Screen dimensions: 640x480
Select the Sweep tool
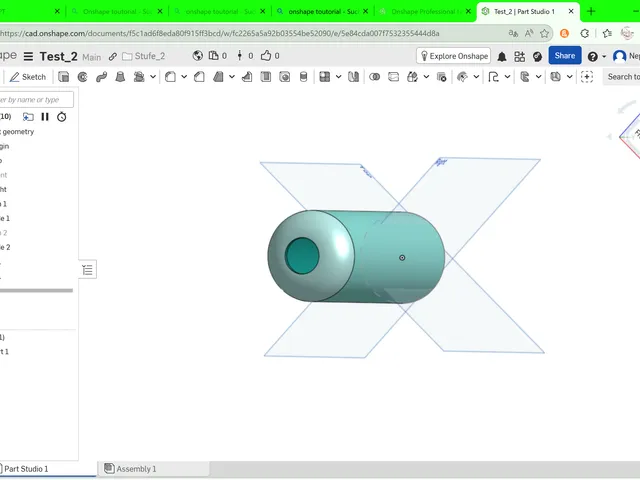coord(101,77)
